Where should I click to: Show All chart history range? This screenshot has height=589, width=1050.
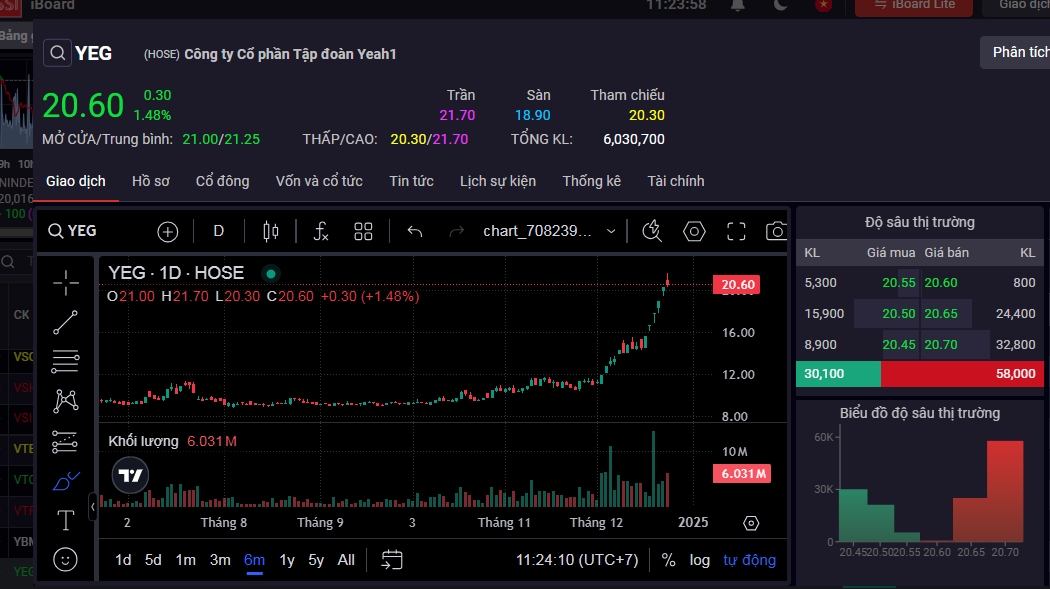[346, 560]
